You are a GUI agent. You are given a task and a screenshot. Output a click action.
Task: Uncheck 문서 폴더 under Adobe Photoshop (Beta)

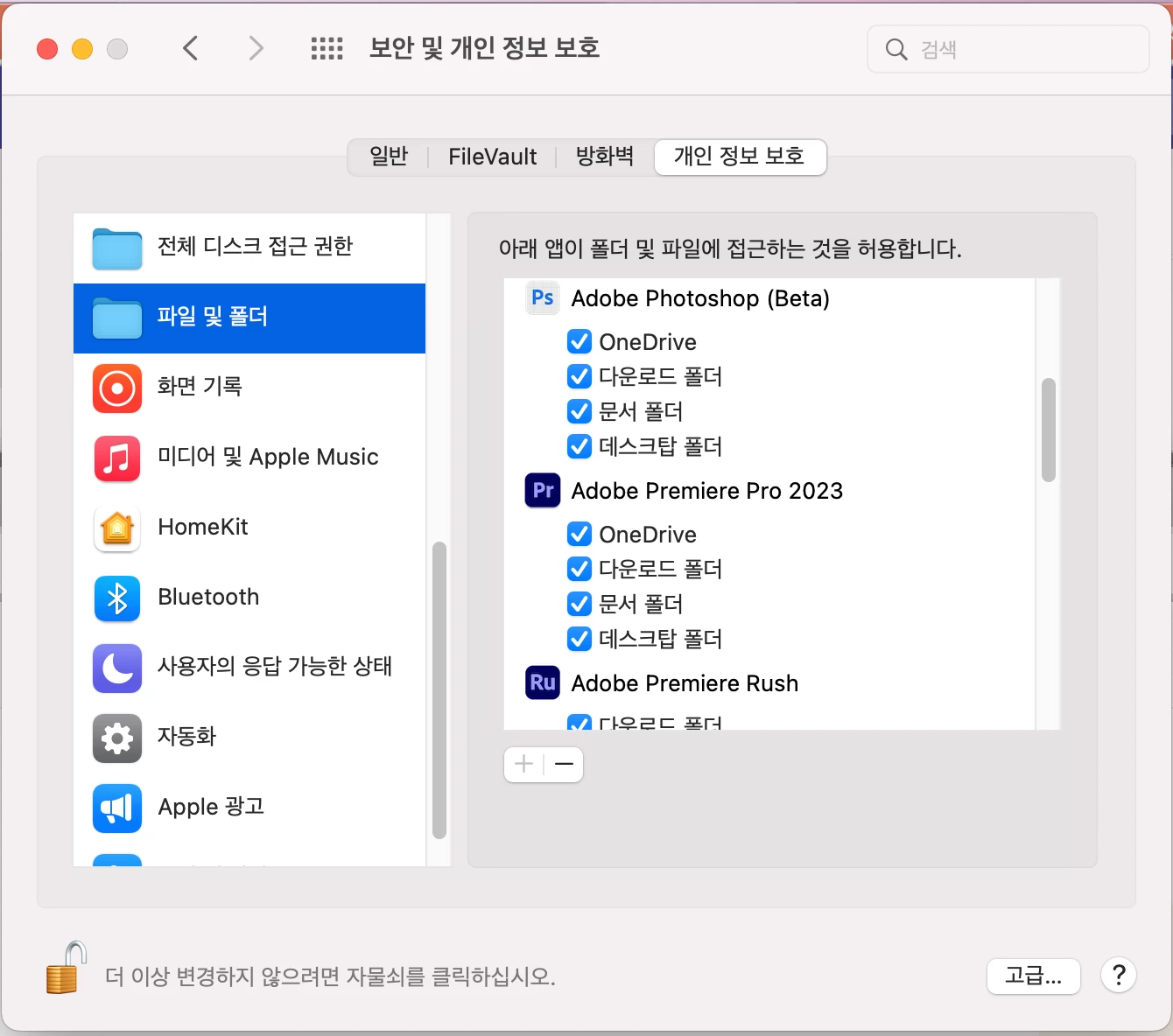[x=579, y=411]
